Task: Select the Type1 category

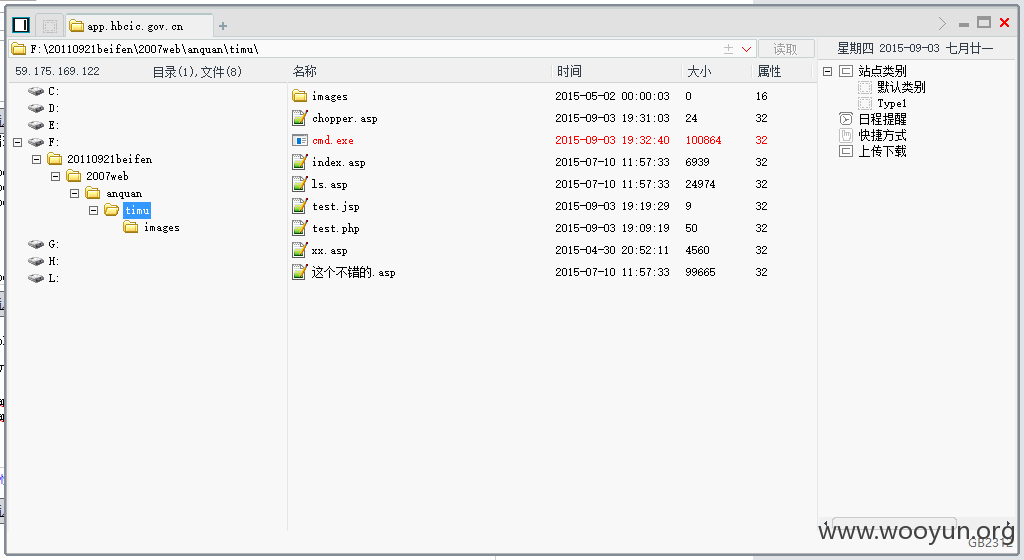Action: click(891, 103)
